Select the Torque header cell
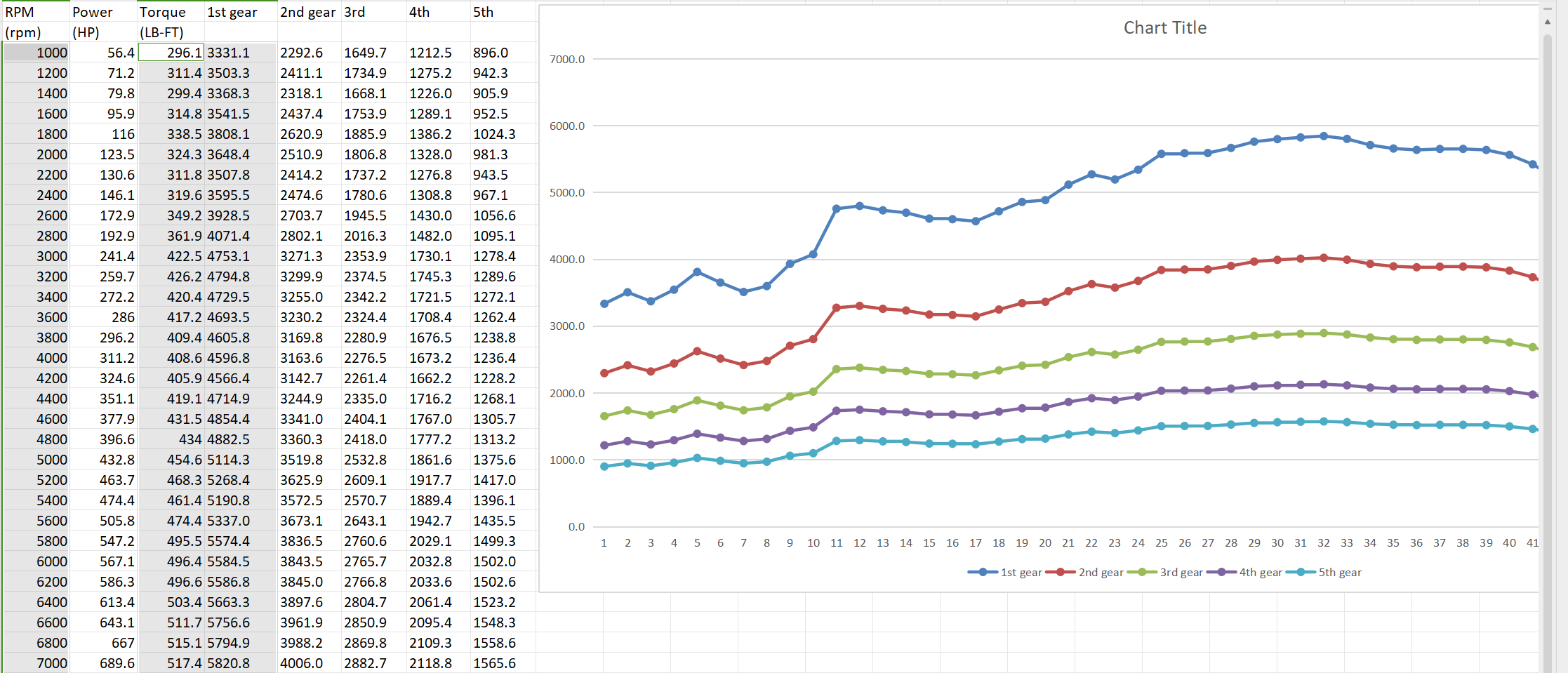This screenshot has height=673, width=1568. point(172,12)
